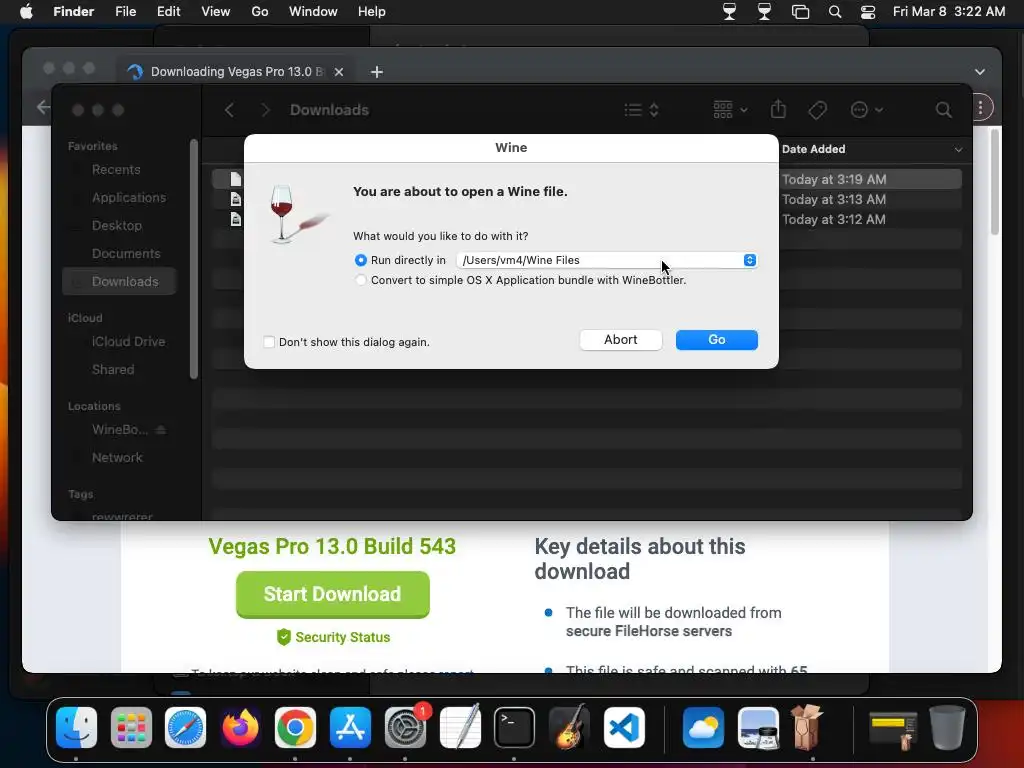Screen dimensions: 1024x768
Task: Click the Security Status link
Action: (x=333, y=637)
